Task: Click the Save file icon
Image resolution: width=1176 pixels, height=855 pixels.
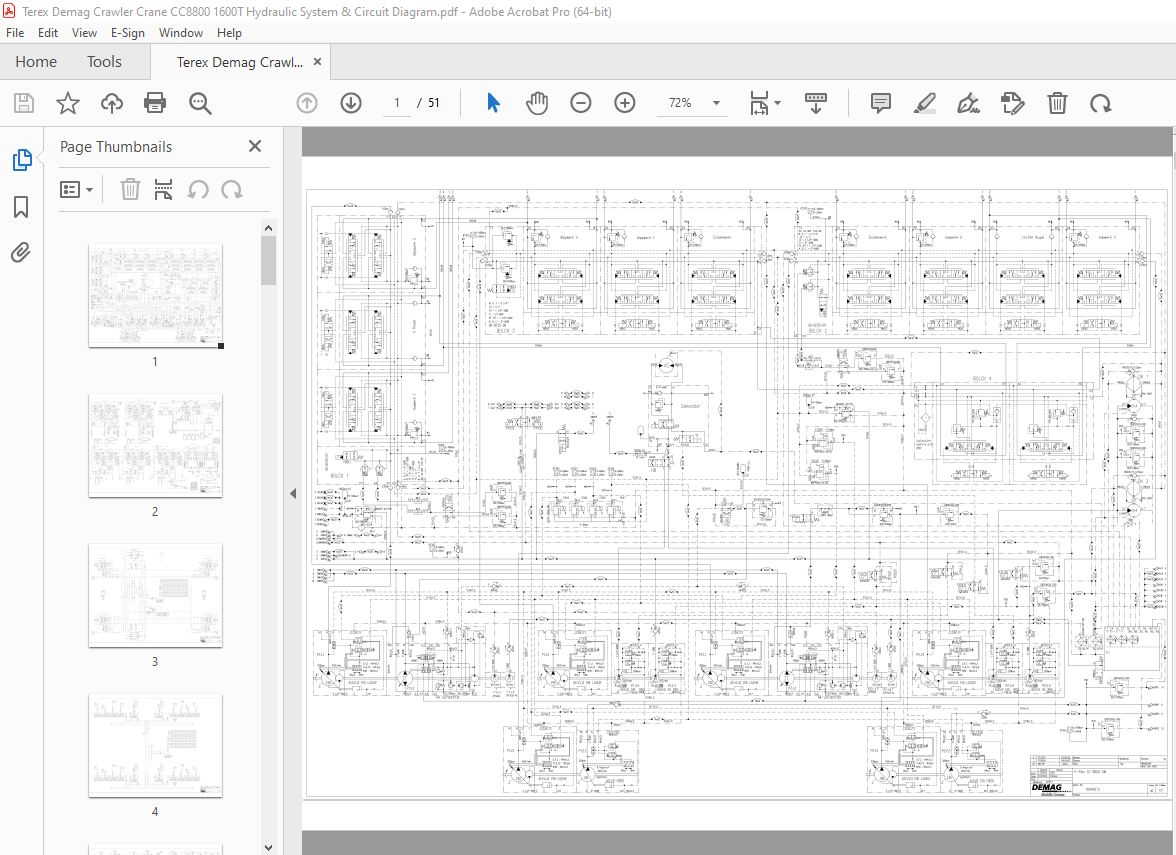Action: click(24, 103)
